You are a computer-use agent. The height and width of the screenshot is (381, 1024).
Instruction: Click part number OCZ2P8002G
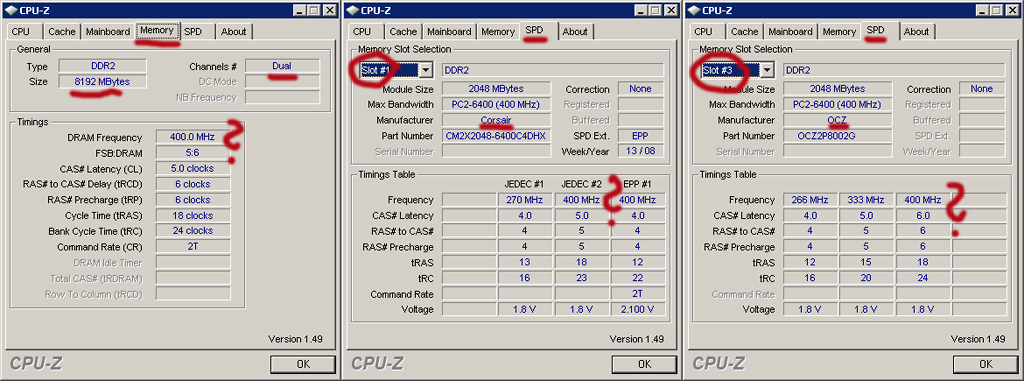pyautogui.click(x=837, y=136)
